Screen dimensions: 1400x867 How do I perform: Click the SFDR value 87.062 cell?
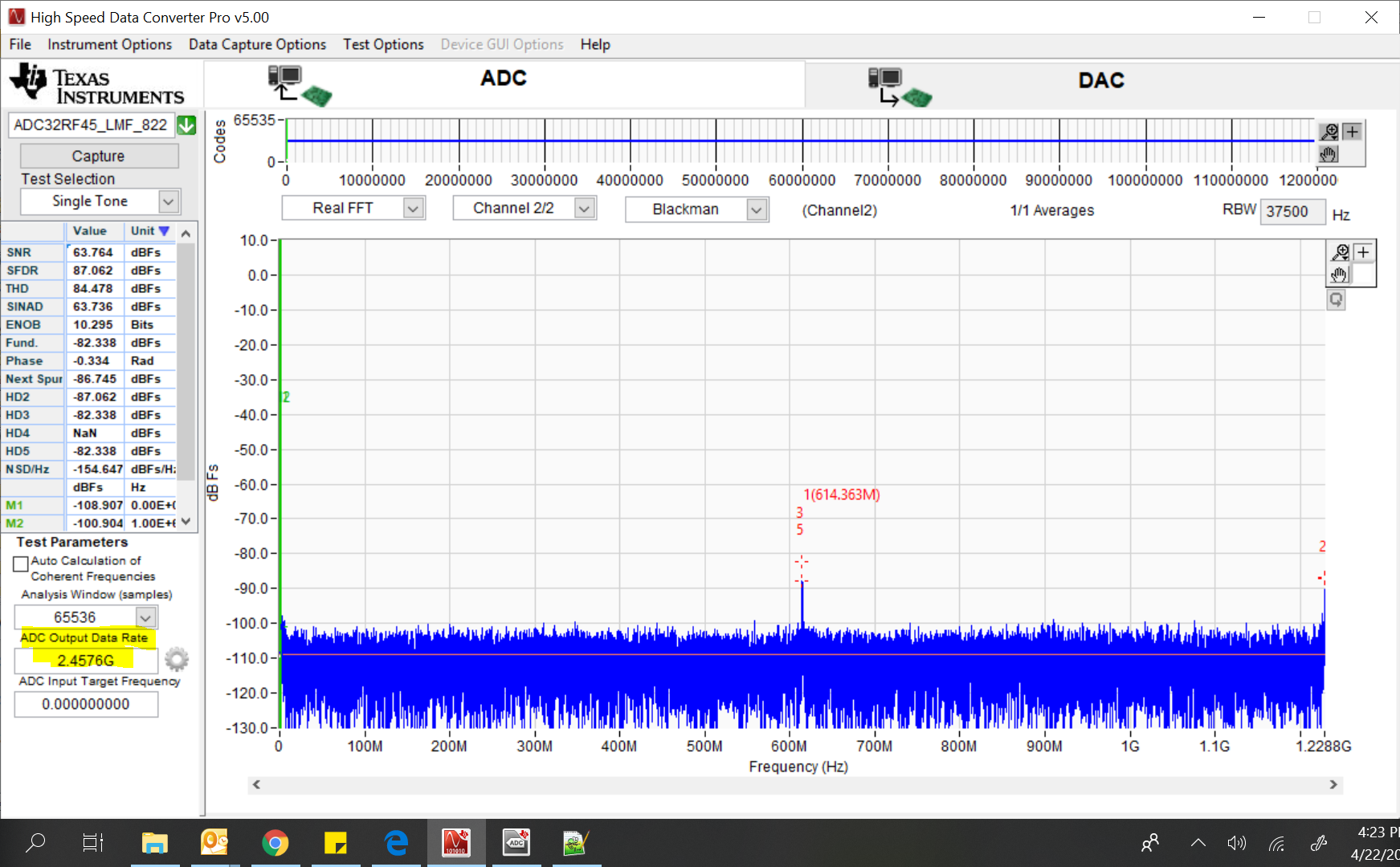[95, 271]
